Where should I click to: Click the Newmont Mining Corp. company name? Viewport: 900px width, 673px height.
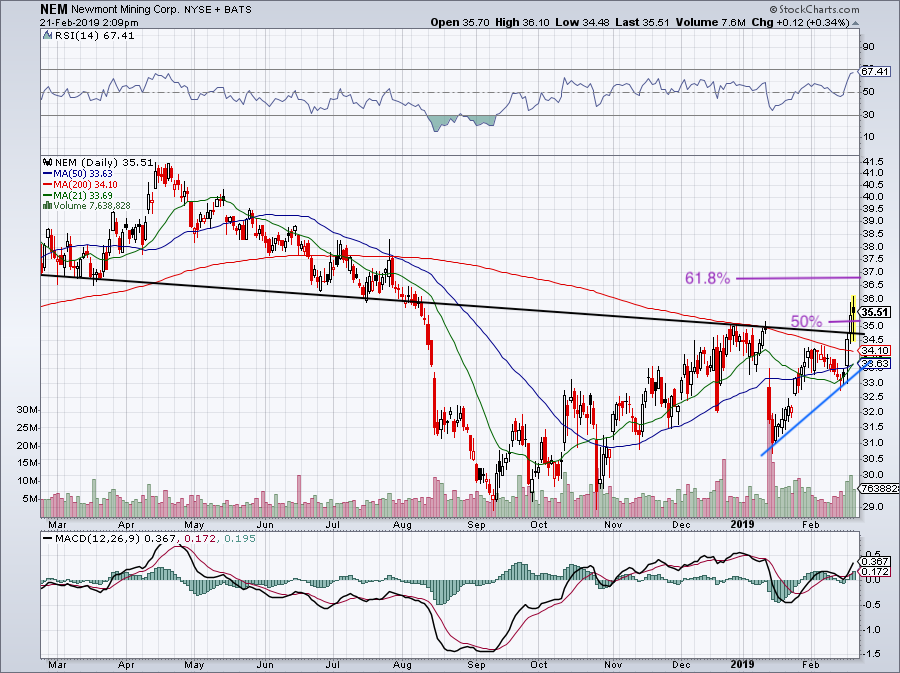[126, 10]
